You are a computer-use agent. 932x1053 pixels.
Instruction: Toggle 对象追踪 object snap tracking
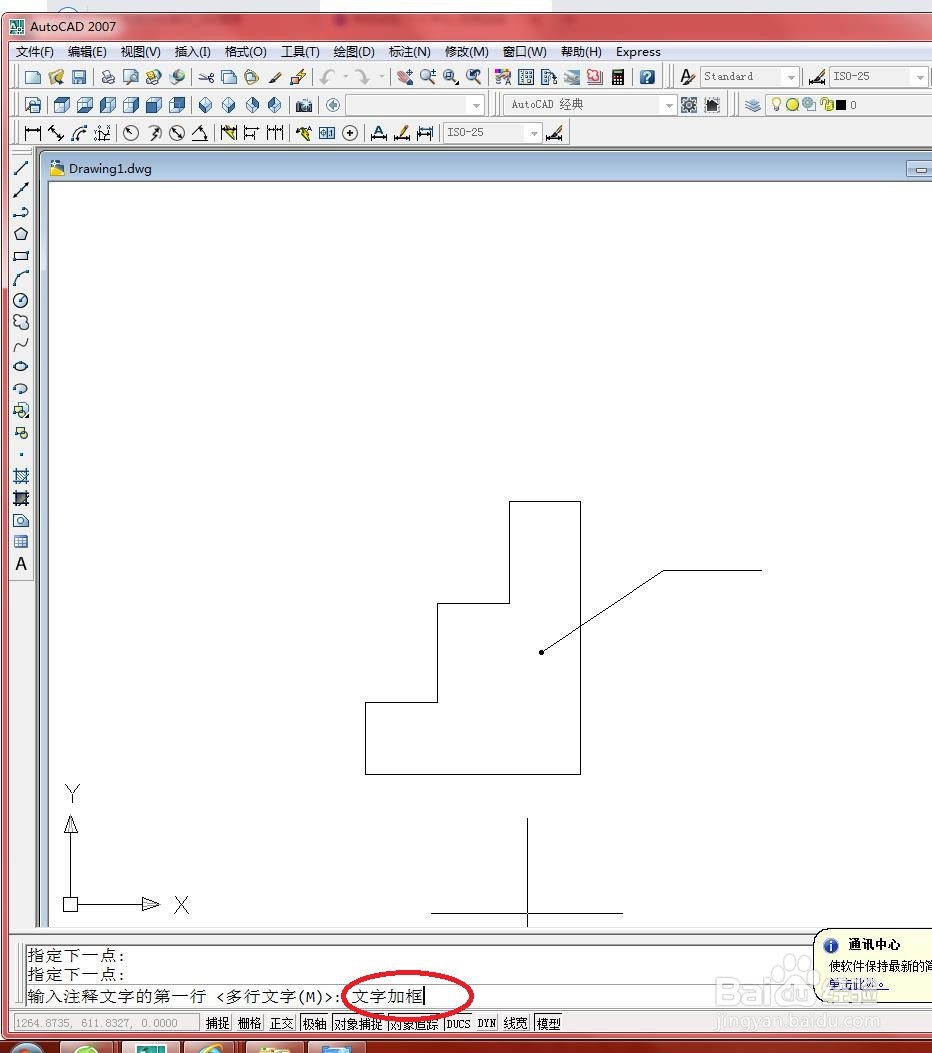[x=414, y=1023]
